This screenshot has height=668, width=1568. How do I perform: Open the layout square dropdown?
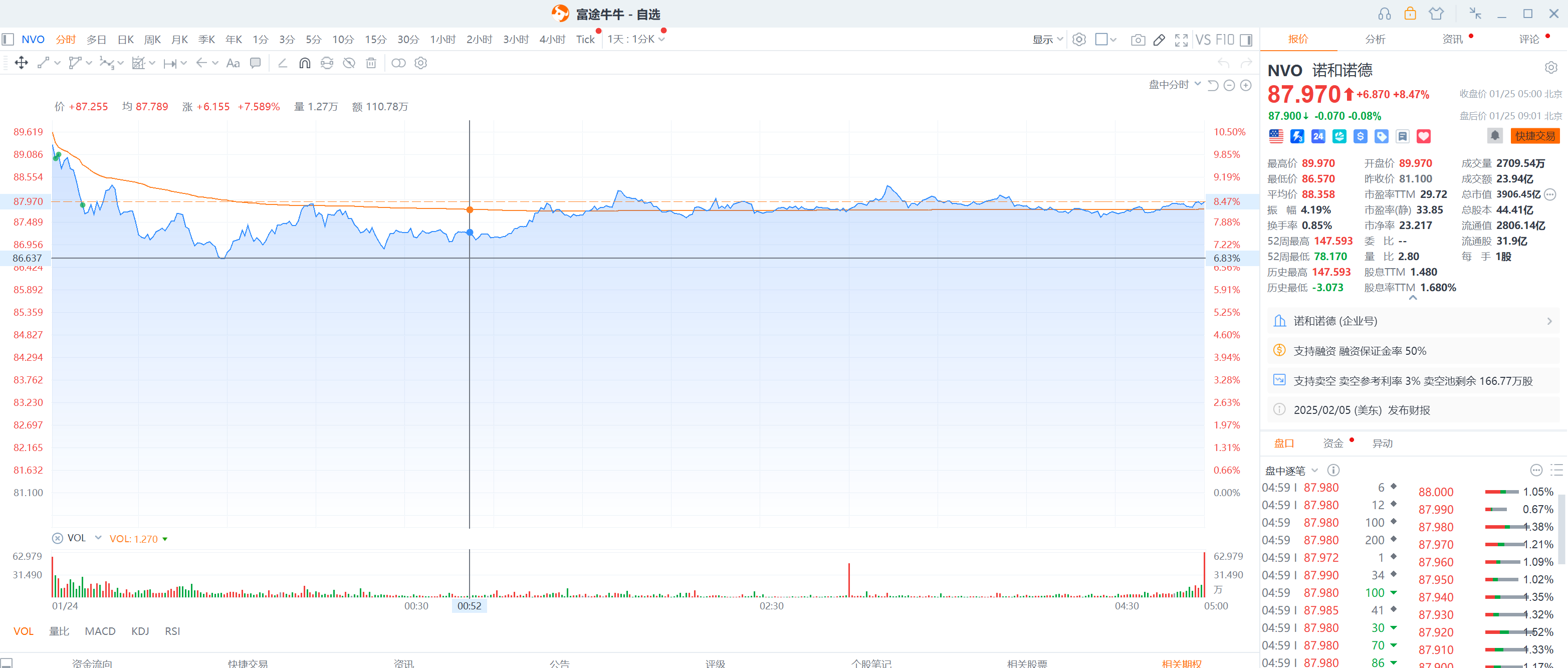1105,40
